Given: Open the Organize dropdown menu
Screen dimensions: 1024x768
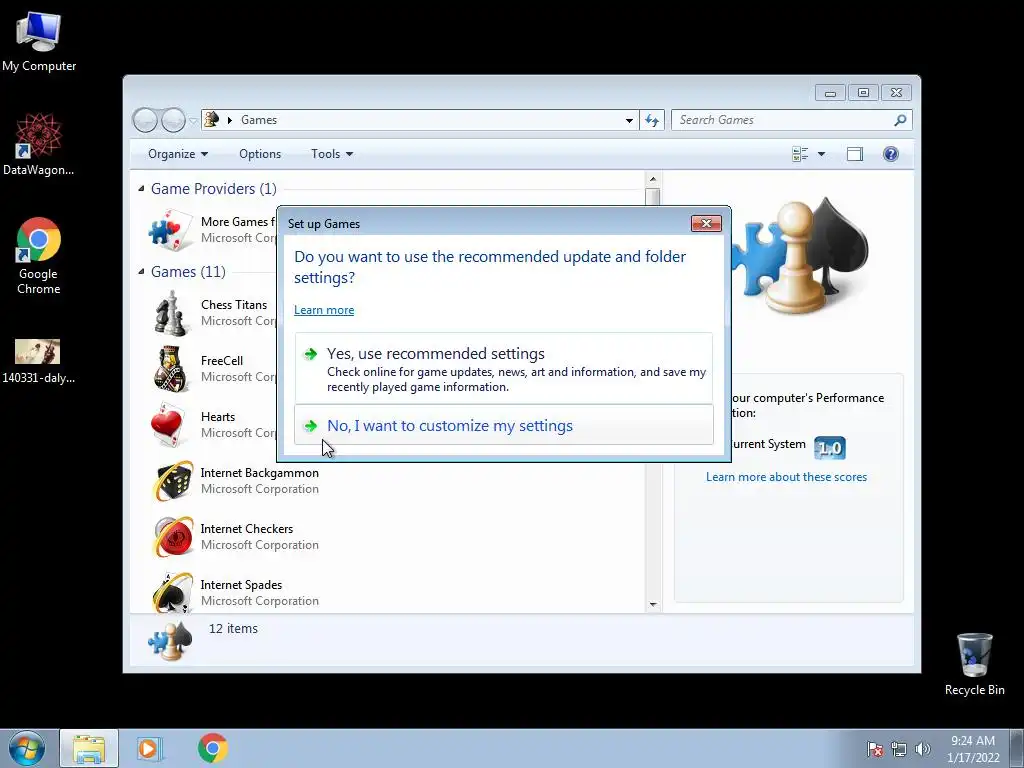Looking at the screenshot, I should coord(178,154).
